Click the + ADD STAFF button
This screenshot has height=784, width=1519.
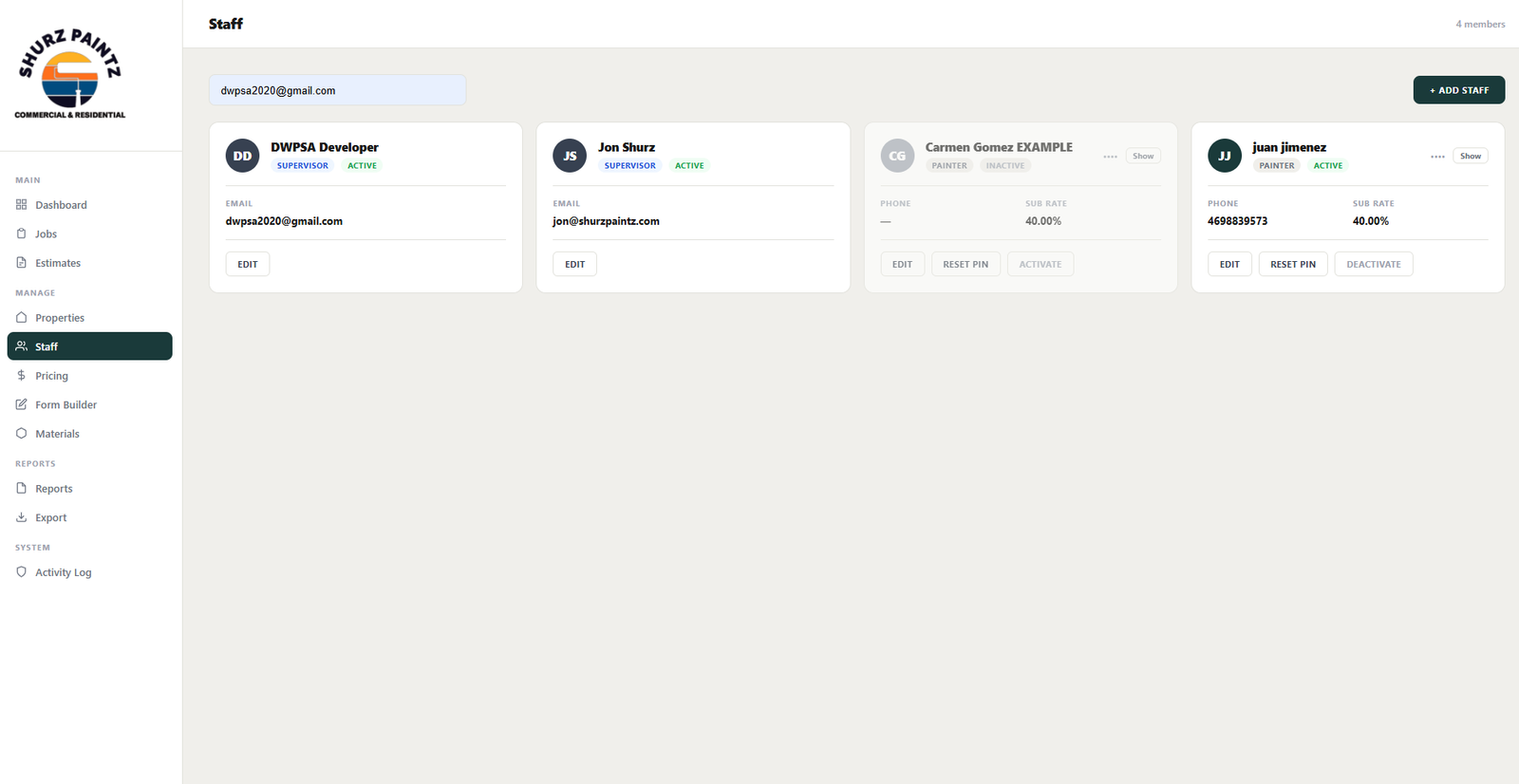click(x=1459, y=90)
